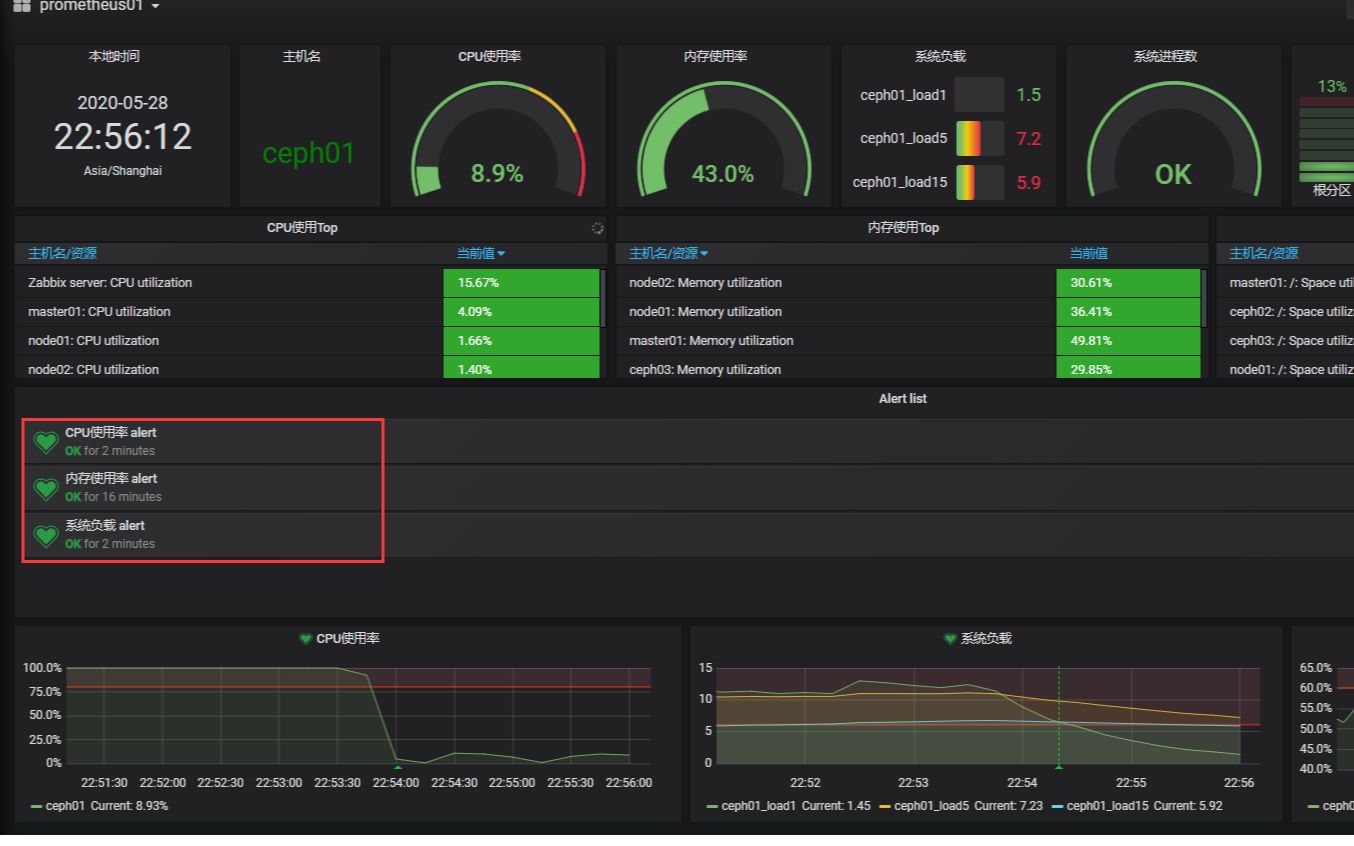The image size is (1354, 846).
Task: Click the master01: CPU utilization row
Action: coord(308,312)
